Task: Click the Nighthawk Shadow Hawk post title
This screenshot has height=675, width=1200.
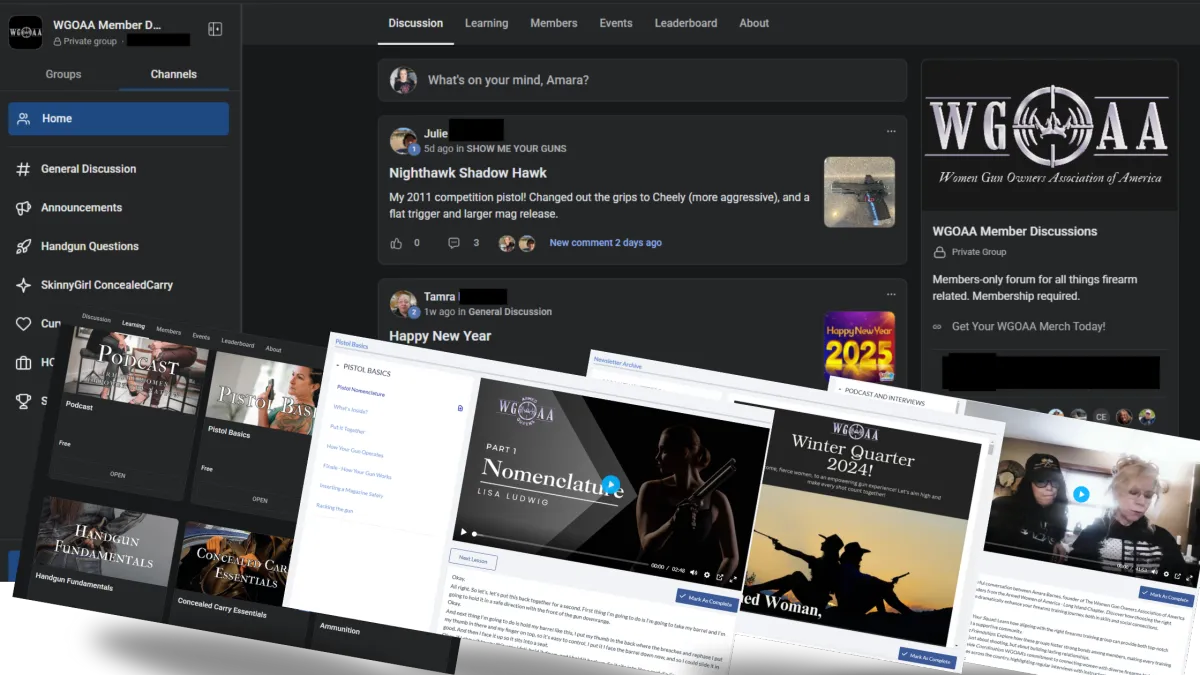Action: (x=468, y=173)
